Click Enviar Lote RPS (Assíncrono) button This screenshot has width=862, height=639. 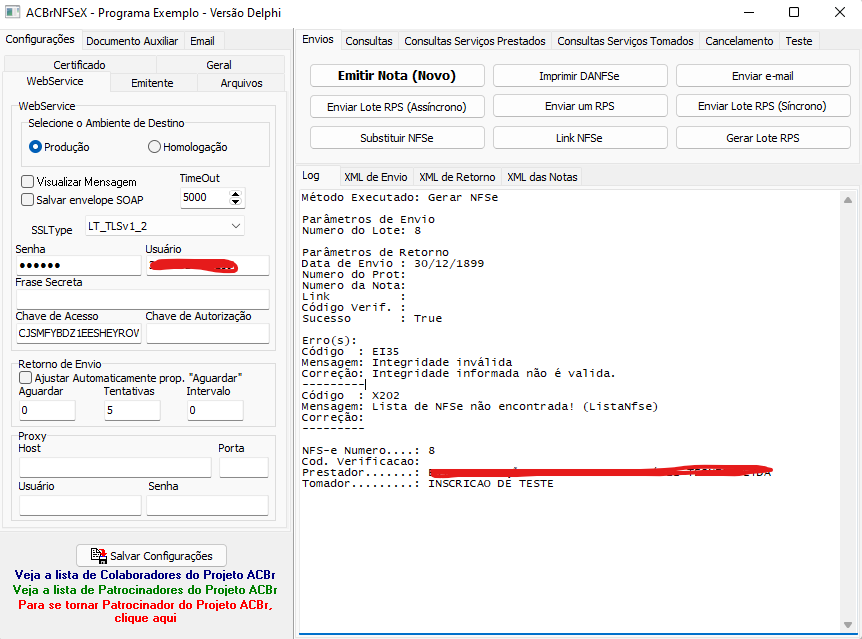click(x=397, y=107)
